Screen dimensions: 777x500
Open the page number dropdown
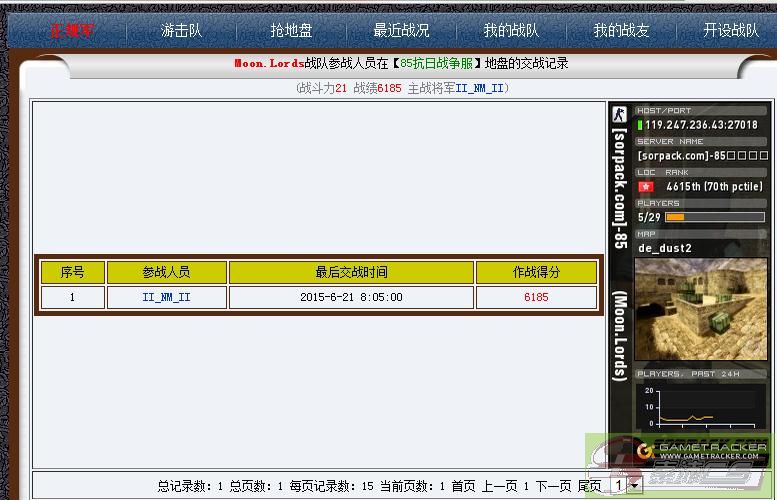(626, 486)
